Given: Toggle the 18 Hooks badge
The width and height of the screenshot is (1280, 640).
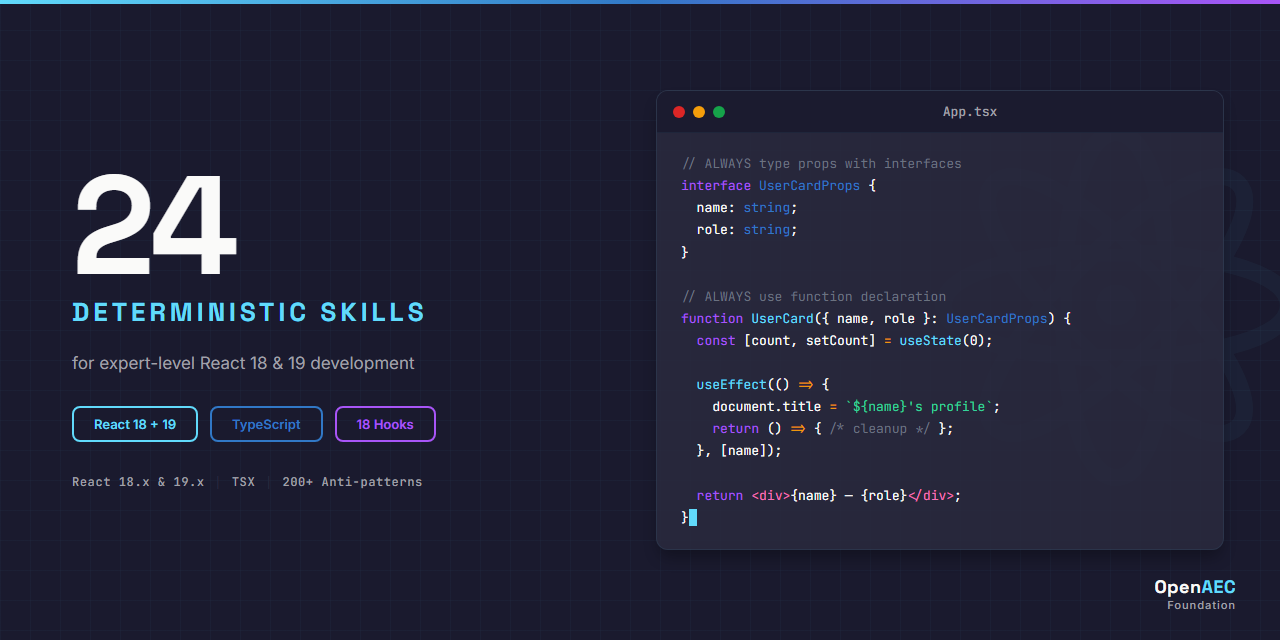Looking at the screenshot, I should (385, 424).
